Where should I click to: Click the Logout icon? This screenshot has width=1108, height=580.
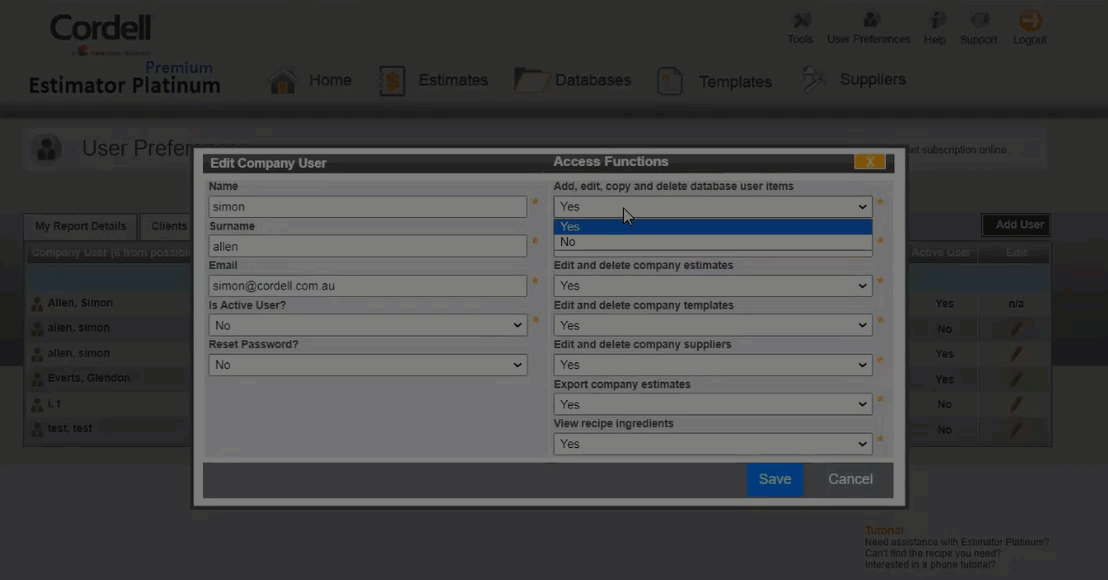(x=1030, y=20)
